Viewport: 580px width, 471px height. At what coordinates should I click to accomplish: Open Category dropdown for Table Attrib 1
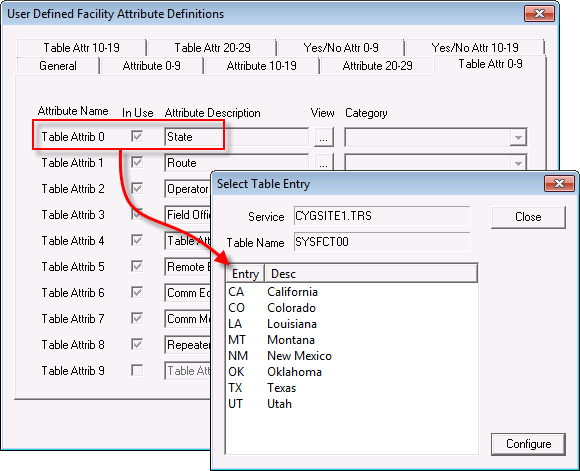[518, 163]
